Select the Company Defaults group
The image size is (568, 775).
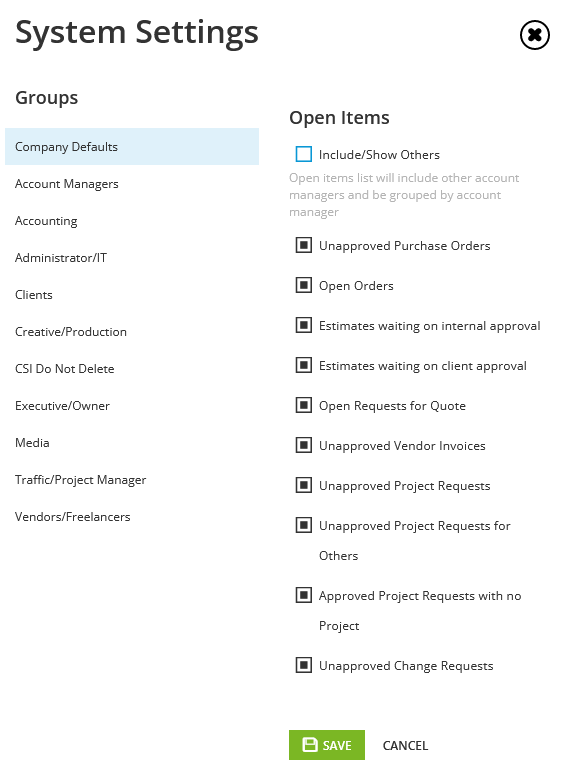pyautogui.click(x=132, y=147)
